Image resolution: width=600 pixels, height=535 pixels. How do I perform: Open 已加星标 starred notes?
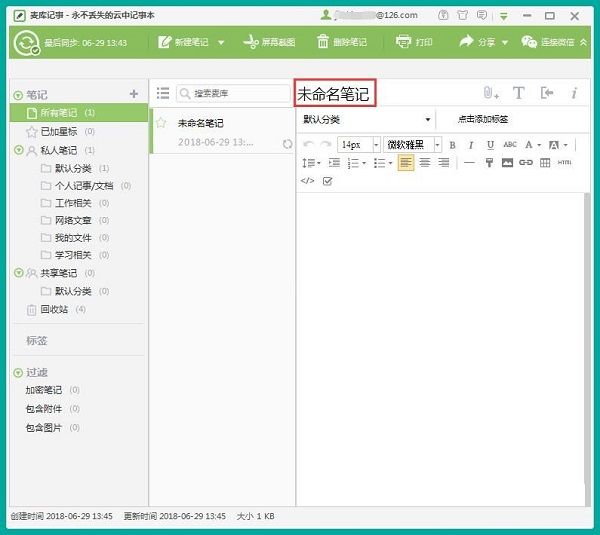click(59, 132)
